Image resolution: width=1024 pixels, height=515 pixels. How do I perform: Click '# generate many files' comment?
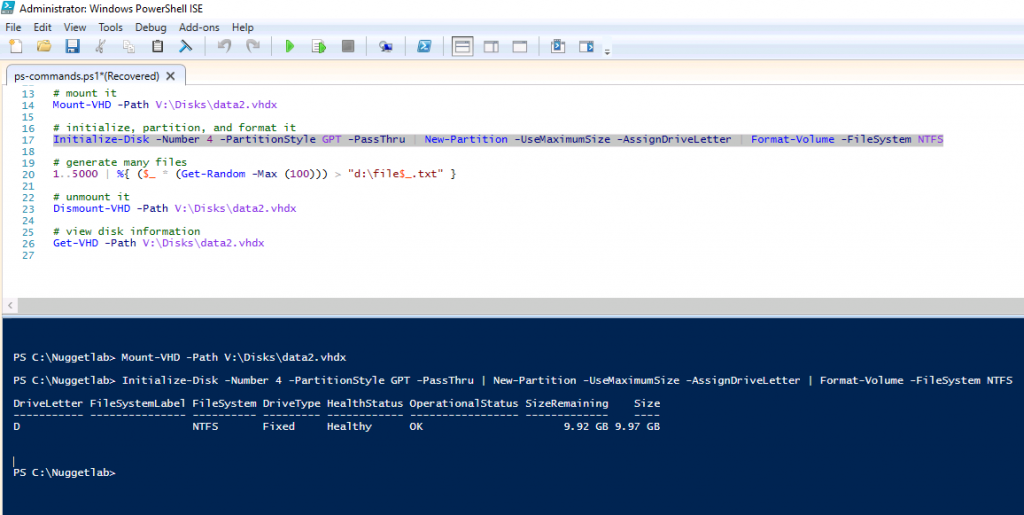click(120, 162)
